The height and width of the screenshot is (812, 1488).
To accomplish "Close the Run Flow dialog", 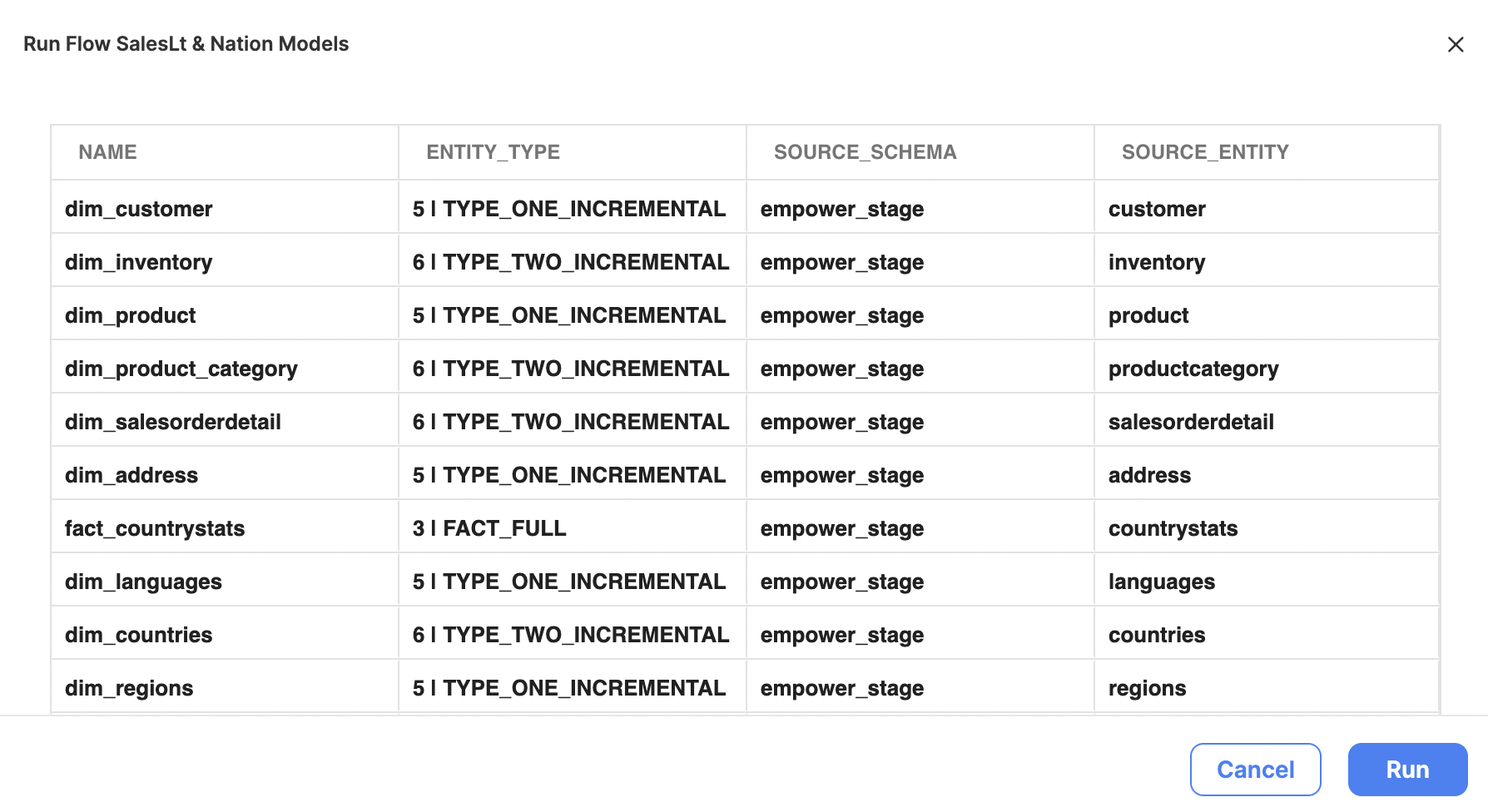I will (x=1456, y=44).
